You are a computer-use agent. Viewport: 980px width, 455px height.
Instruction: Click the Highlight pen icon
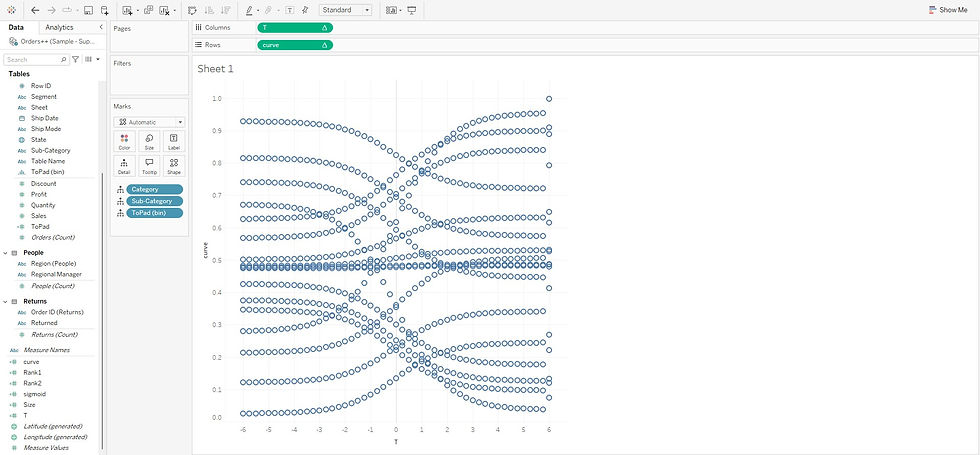(249, 10)
